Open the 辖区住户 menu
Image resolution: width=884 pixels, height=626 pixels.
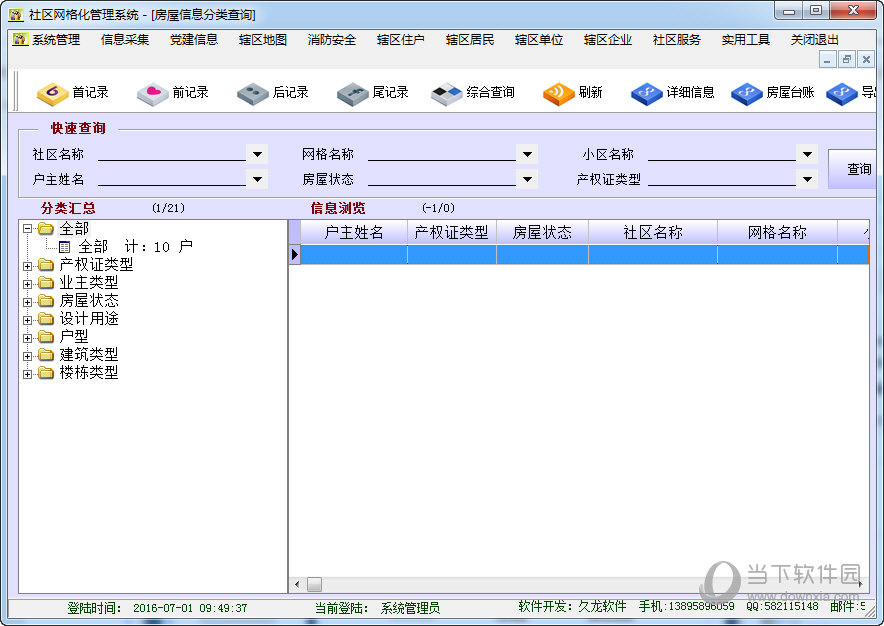400,39
